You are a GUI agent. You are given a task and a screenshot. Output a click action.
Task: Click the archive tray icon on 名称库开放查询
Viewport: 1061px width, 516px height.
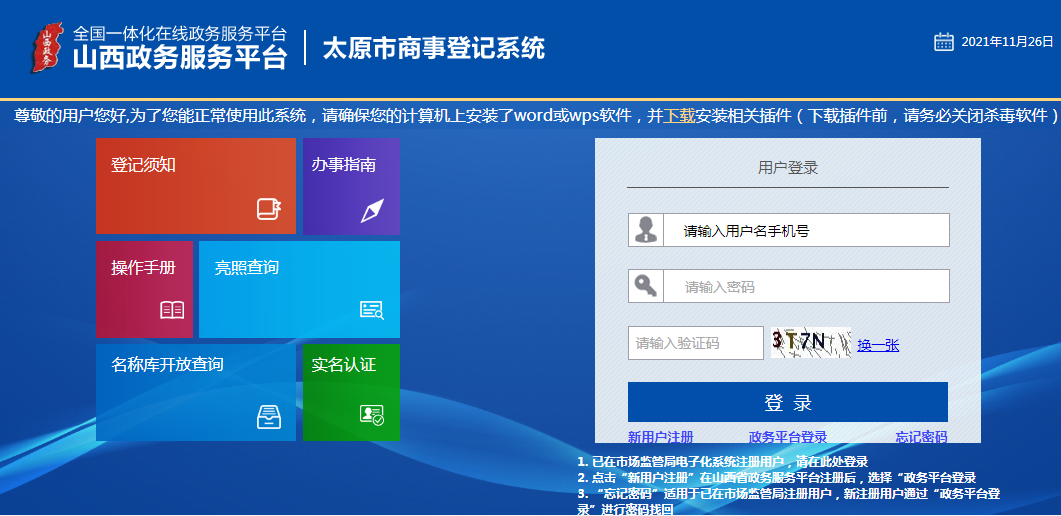pyautogui.click(x=269, y=416)
